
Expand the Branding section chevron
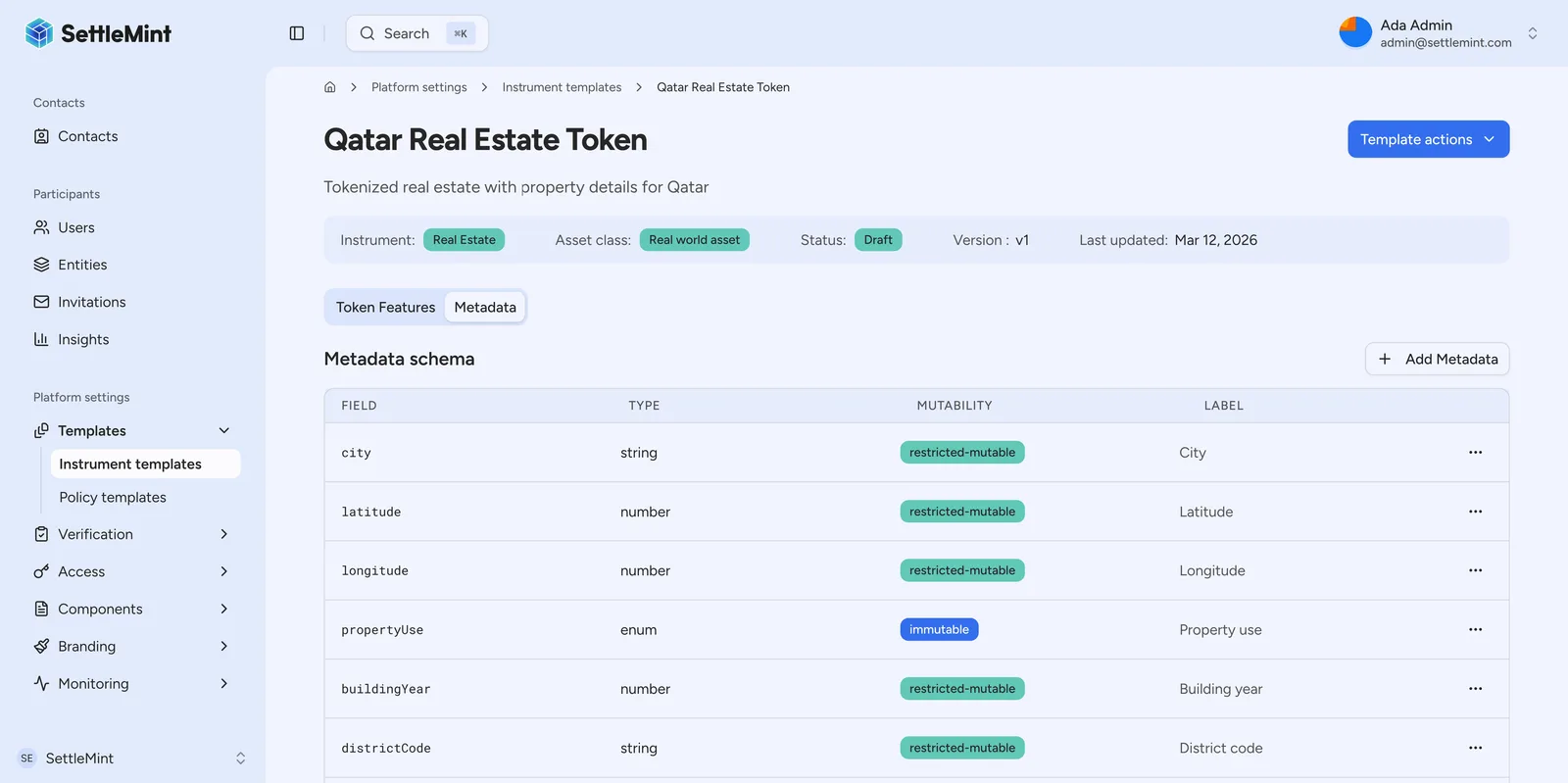[224, 646]
